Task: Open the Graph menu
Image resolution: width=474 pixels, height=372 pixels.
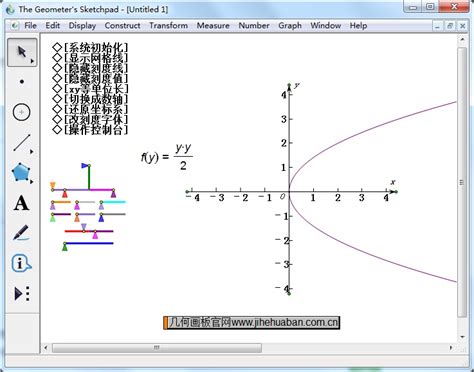Action: click(290, 26)
